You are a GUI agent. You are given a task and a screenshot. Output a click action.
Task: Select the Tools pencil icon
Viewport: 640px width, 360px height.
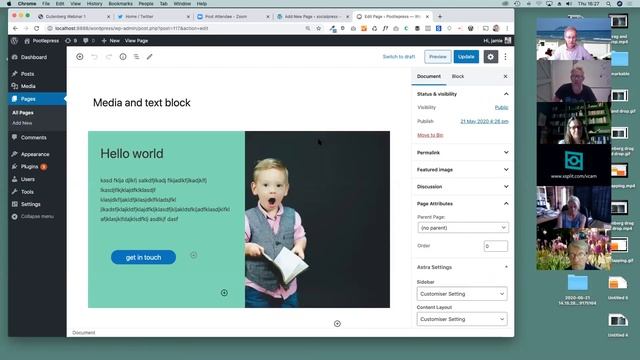(x=149, y=57)
